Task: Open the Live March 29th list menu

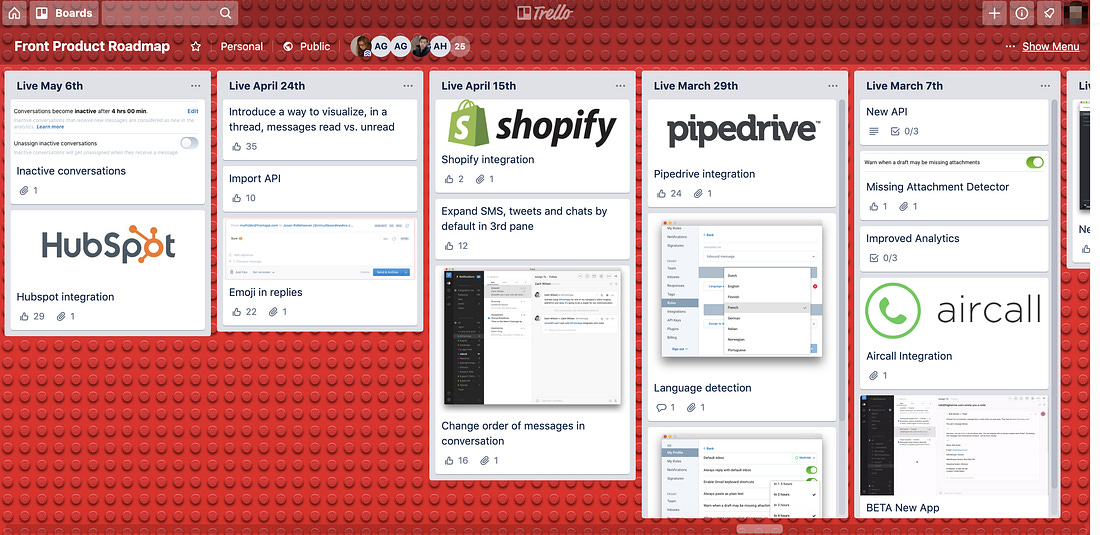Action: [x=833, y=86]
